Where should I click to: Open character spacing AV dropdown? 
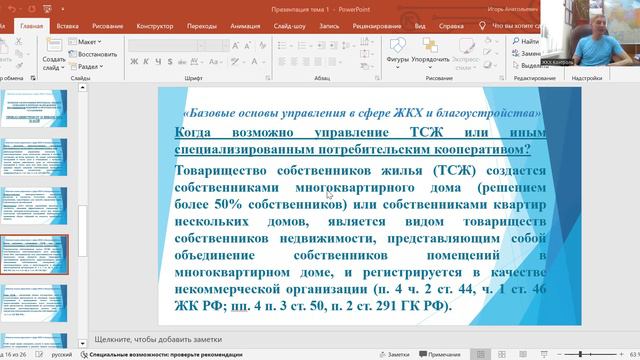click(197, 62)
